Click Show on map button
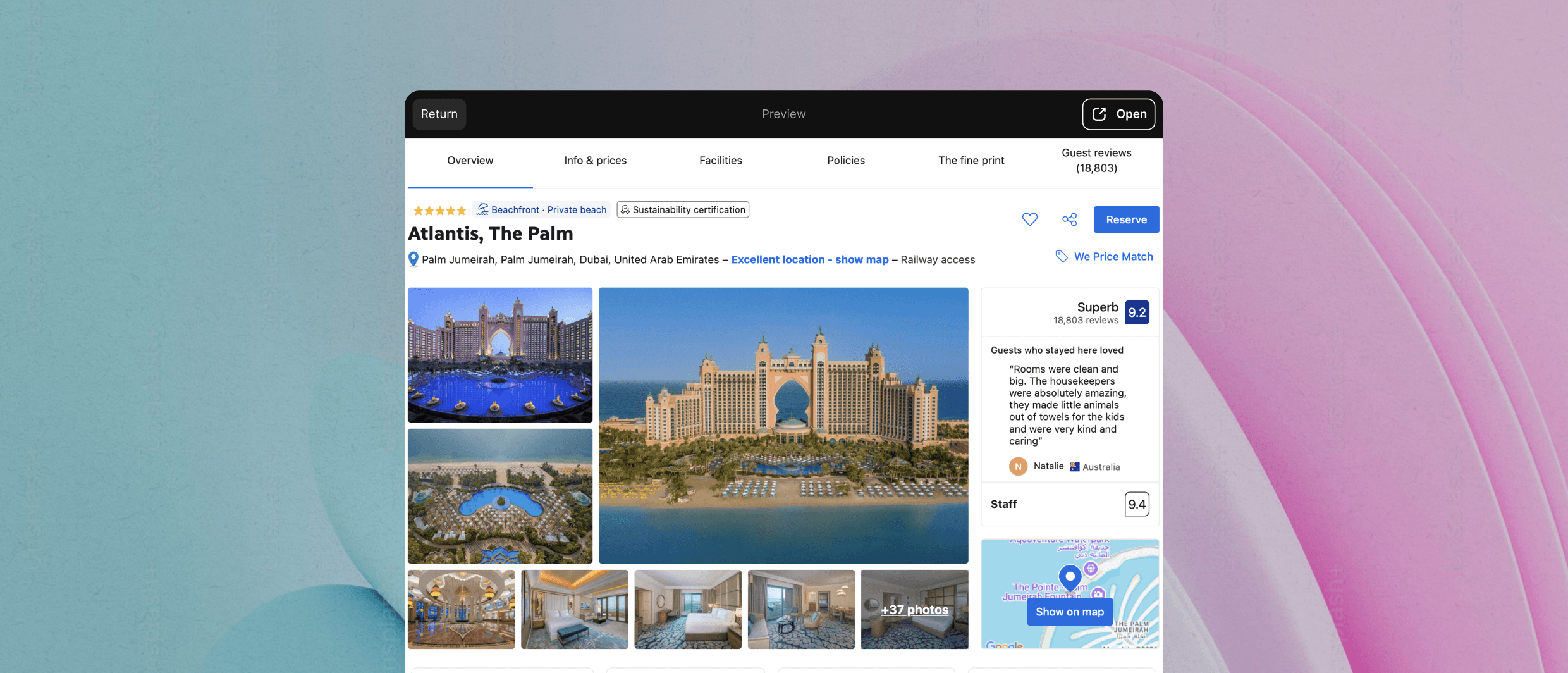The width and height of the screenshot is (1568, 673). (x=1070, y=612)
